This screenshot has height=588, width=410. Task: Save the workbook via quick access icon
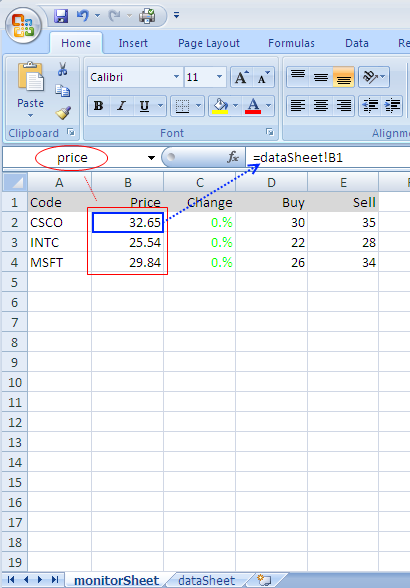pos(61,16)
